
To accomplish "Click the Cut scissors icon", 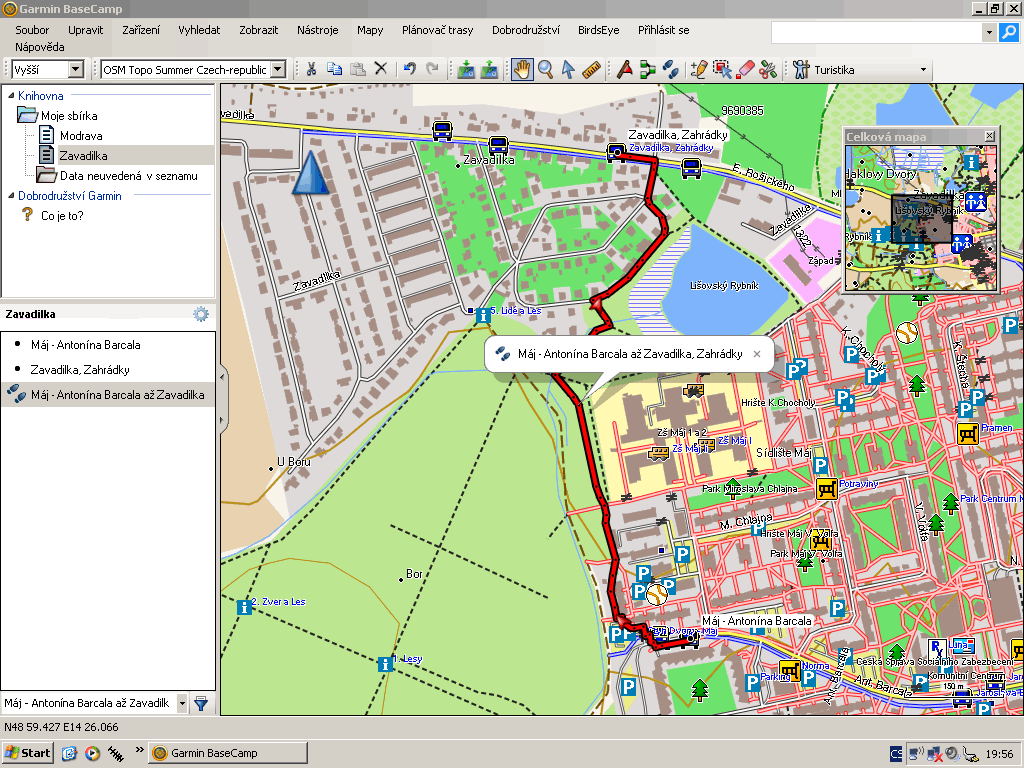I will (311, 69).
